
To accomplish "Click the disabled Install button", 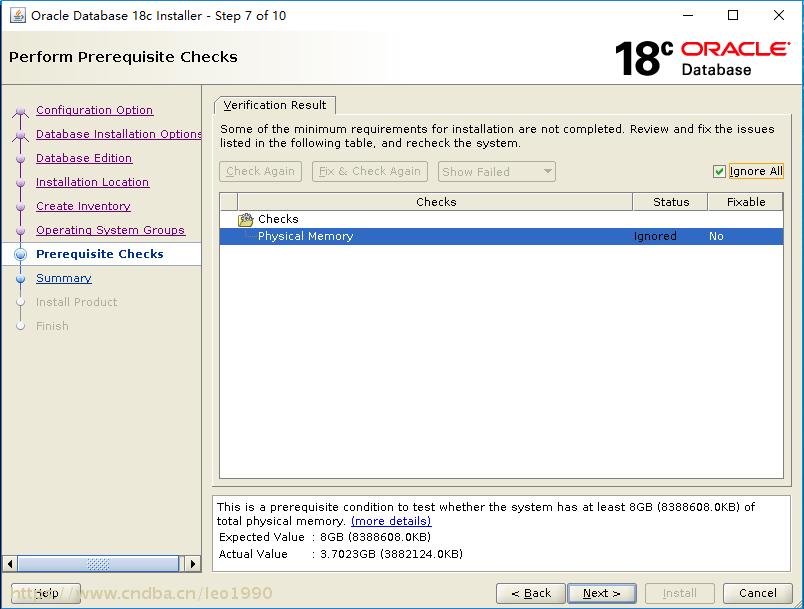I will pyautogui.click(x=679, y=594).
